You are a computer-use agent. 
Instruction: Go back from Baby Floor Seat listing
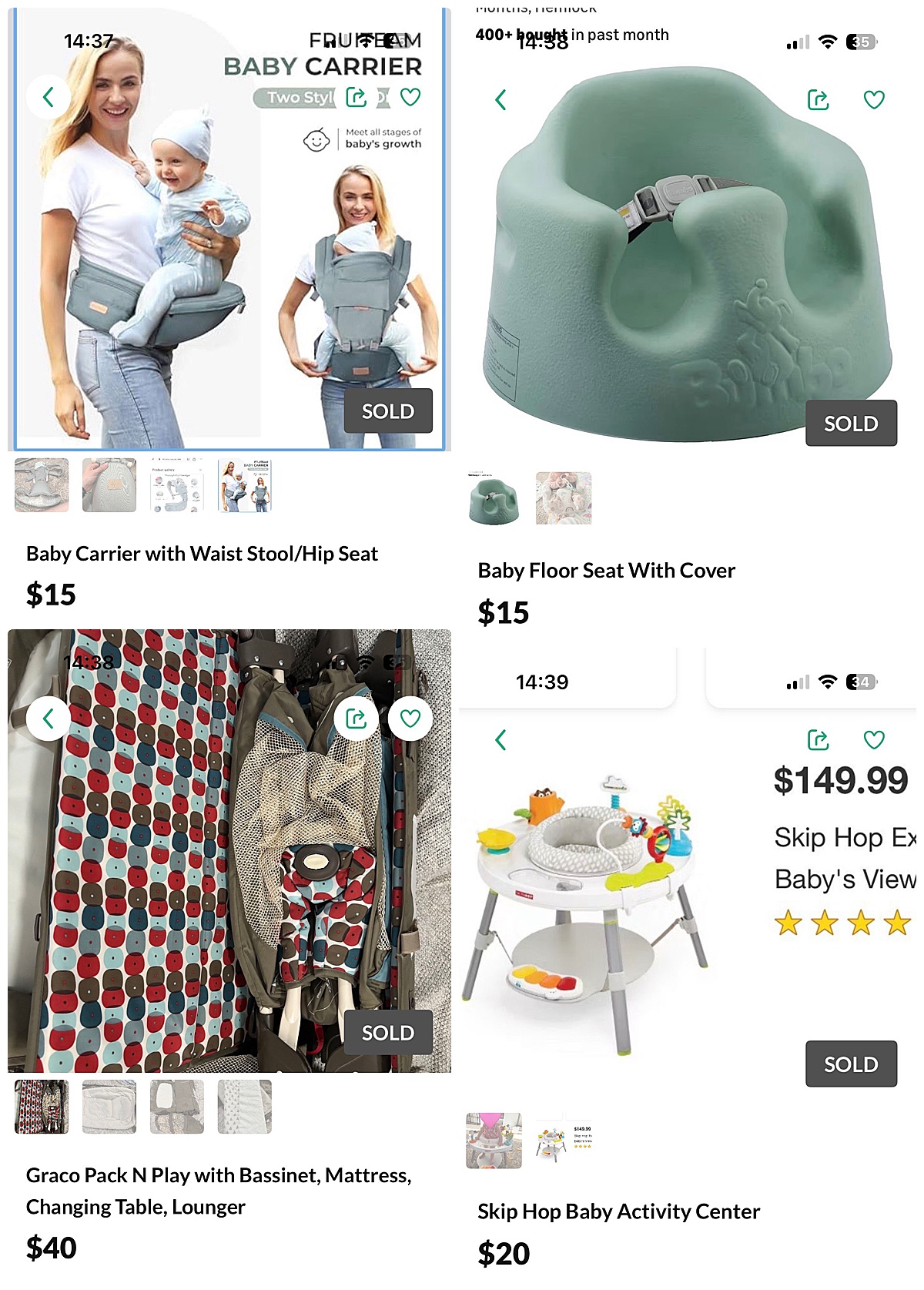point(500,99)
